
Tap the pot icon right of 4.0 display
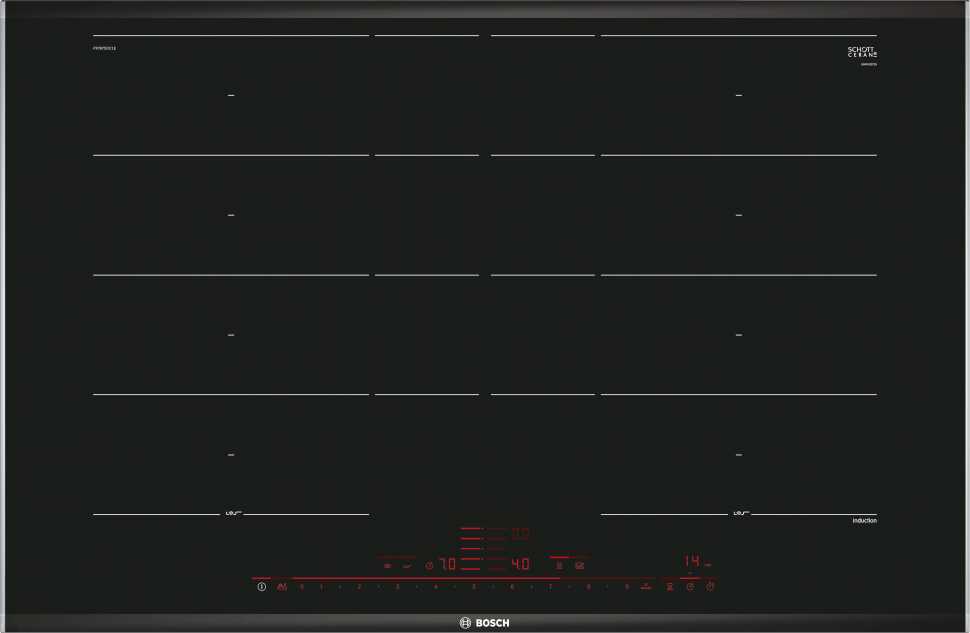click(x=559, y=565)
